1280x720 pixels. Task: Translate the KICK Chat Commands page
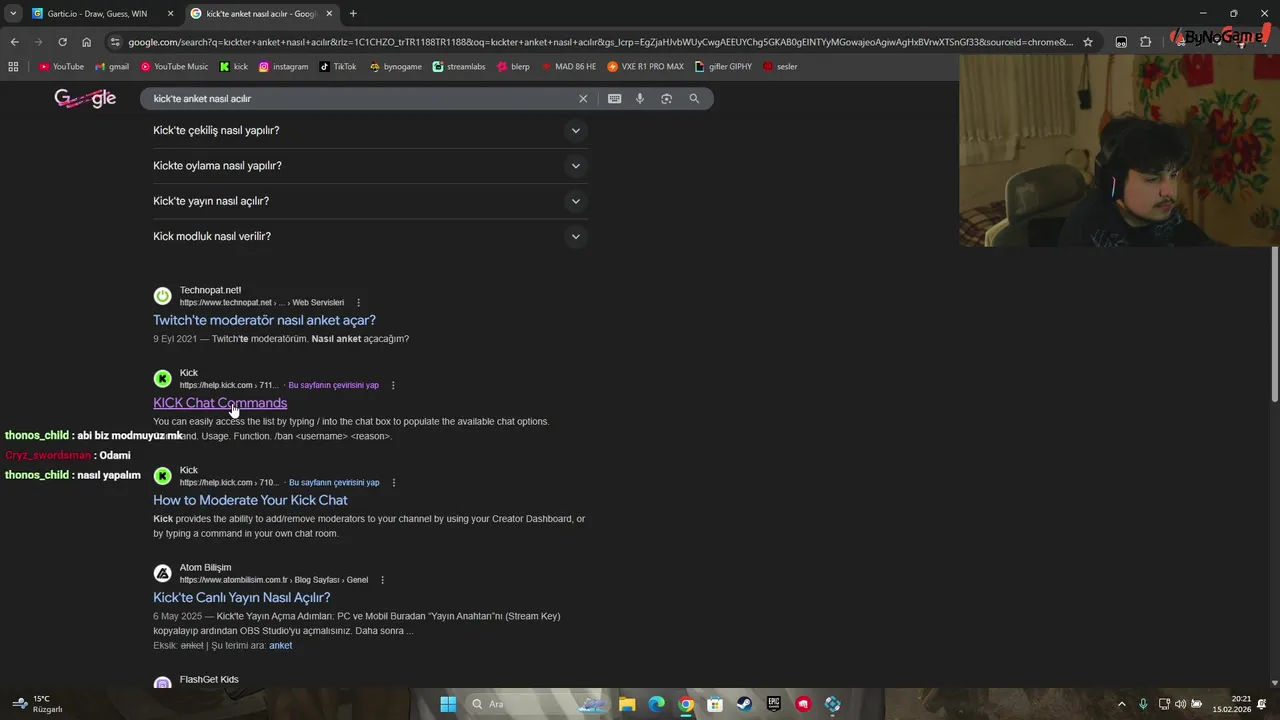[333, 385]
